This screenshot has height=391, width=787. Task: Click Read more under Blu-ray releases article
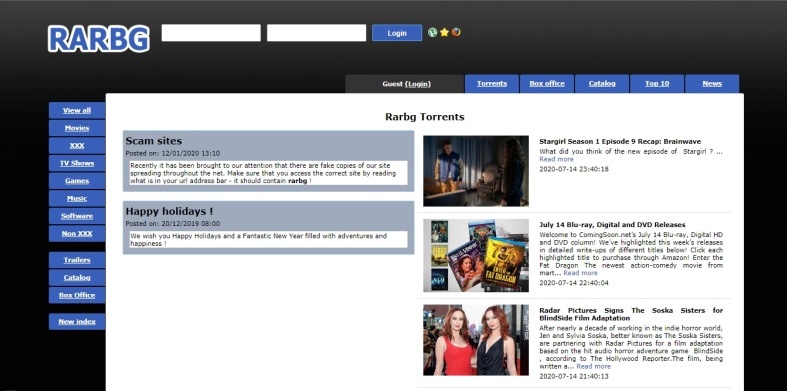[580, 273]
